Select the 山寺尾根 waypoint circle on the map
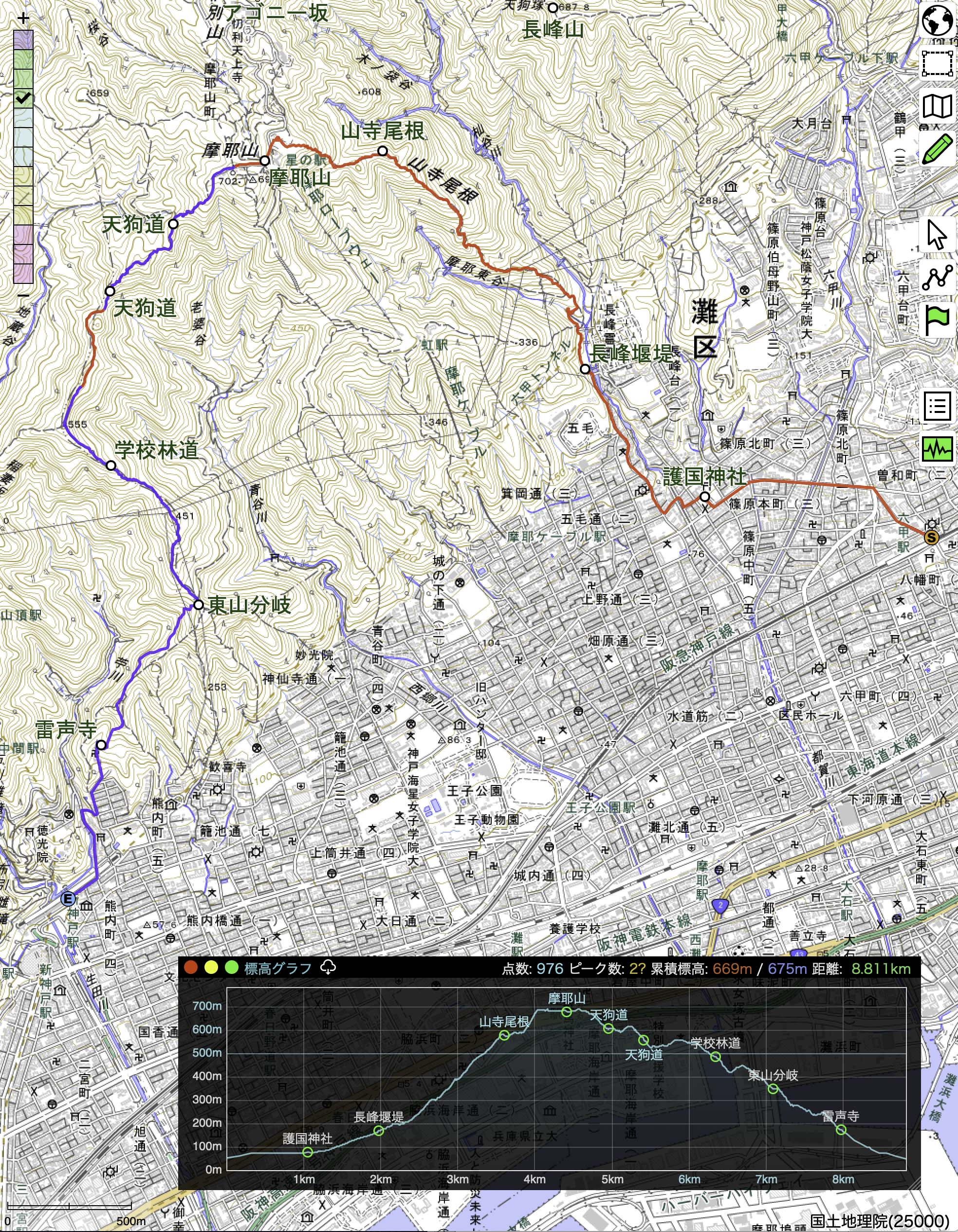 tap(383, 150)
